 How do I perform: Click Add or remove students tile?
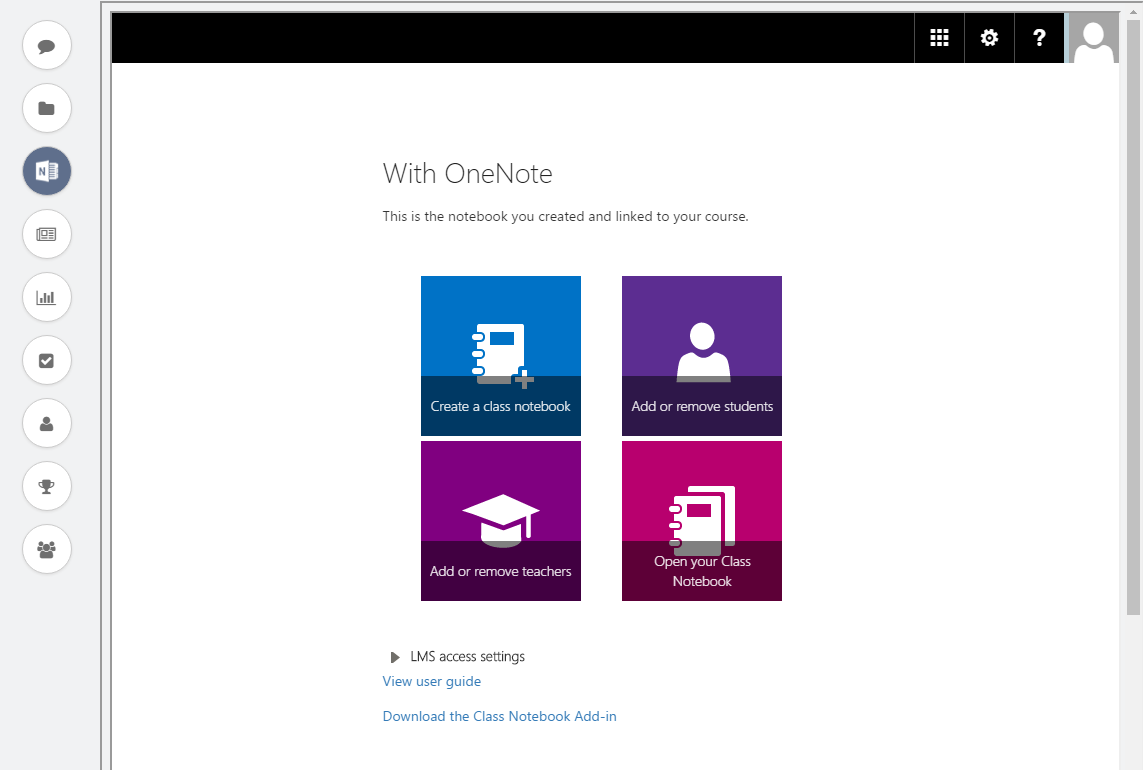coord(702,356)
